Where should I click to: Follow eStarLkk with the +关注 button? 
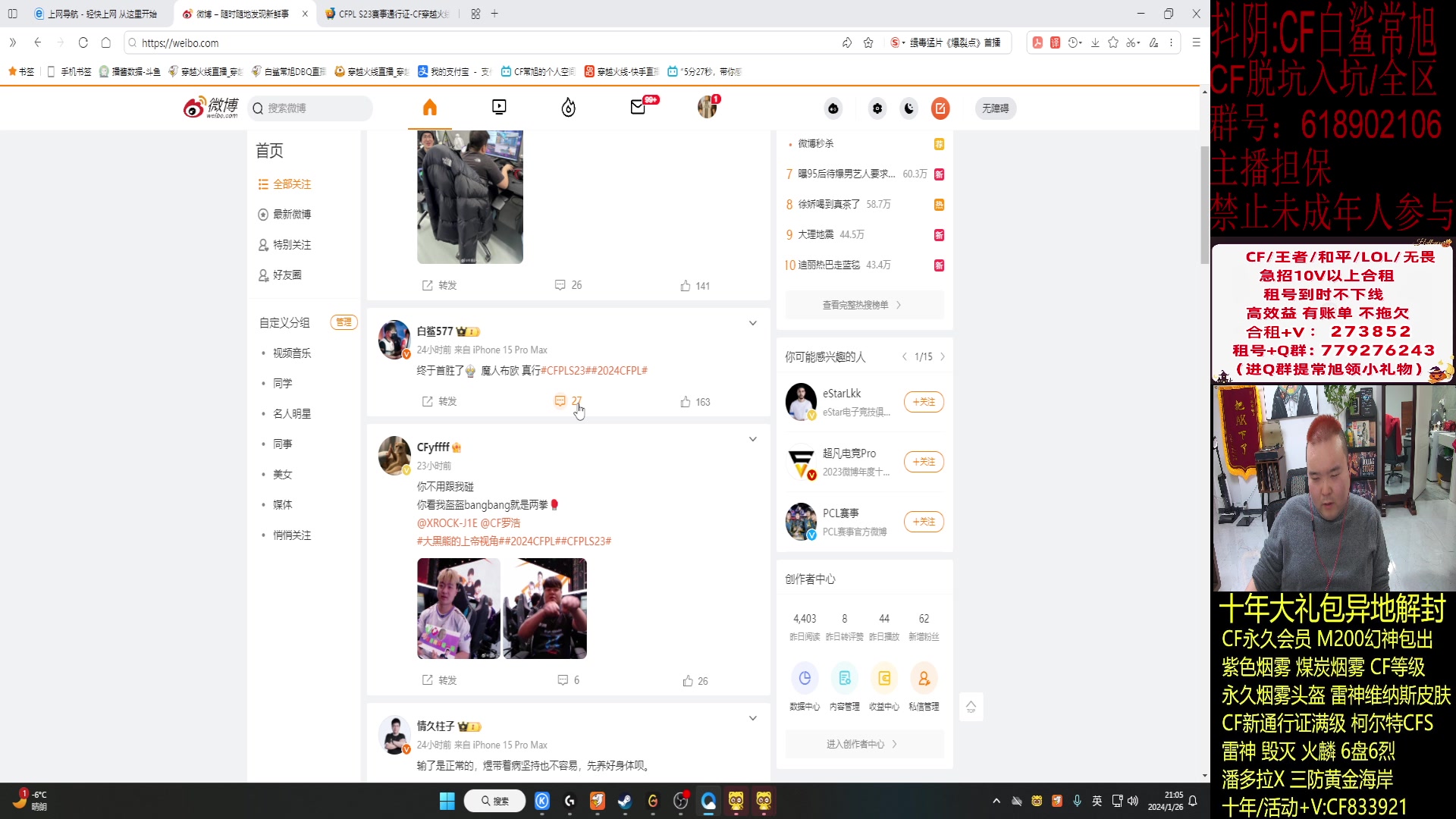[923, 401]
